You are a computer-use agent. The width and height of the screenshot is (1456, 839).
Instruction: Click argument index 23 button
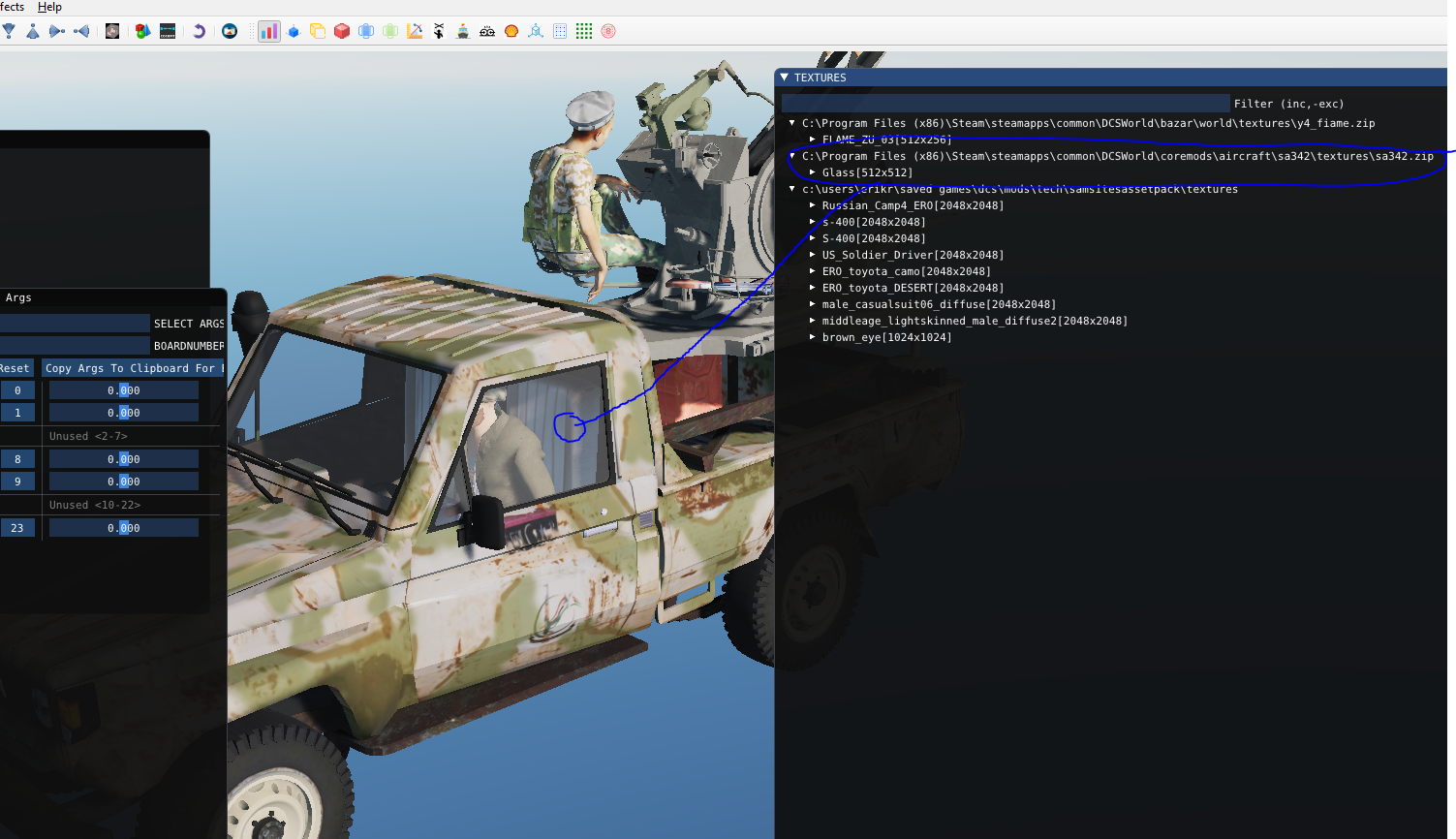coord(17,528)
